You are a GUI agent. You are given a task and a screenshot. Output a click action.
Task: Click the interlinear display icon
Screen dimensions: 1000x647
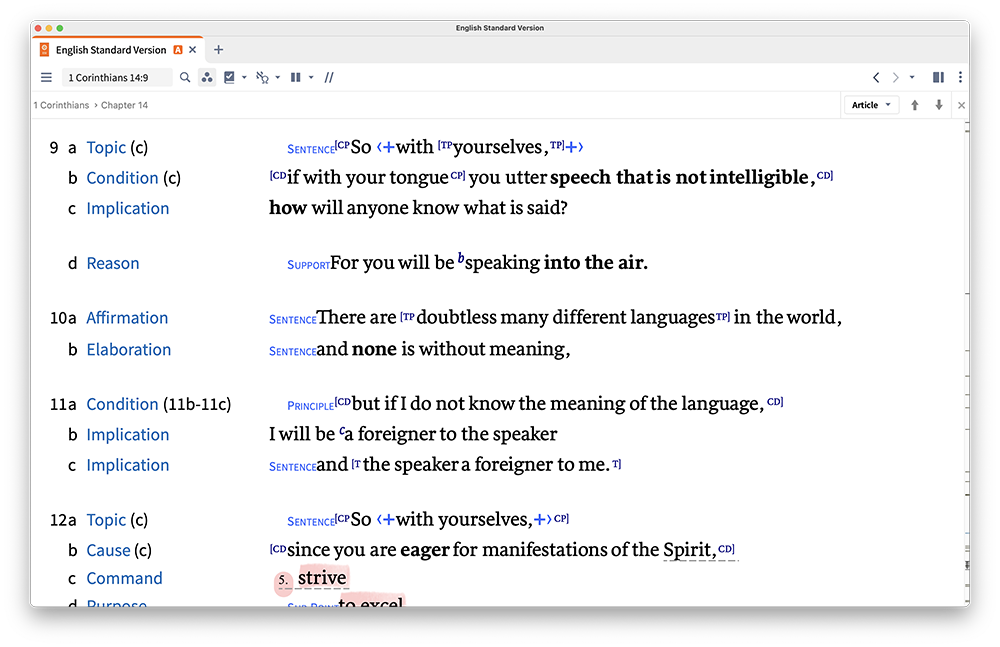262,78
